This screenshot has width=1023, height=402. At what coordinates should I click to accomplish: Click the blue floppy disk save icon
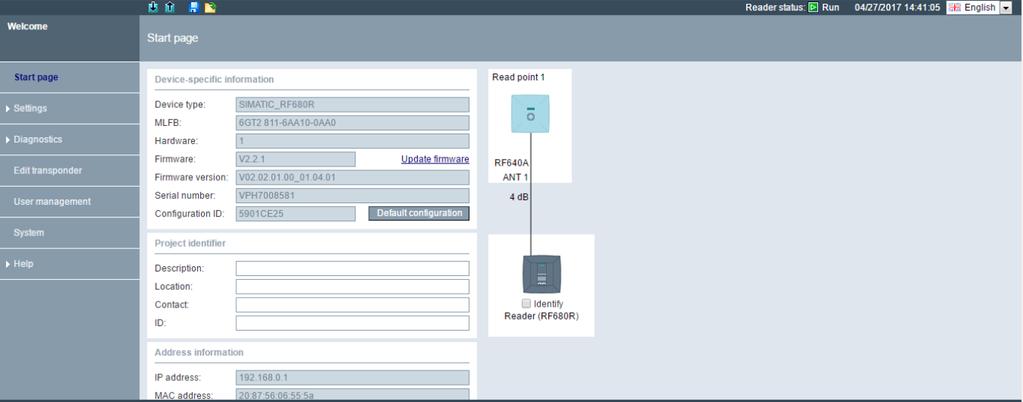click(194, 7)
